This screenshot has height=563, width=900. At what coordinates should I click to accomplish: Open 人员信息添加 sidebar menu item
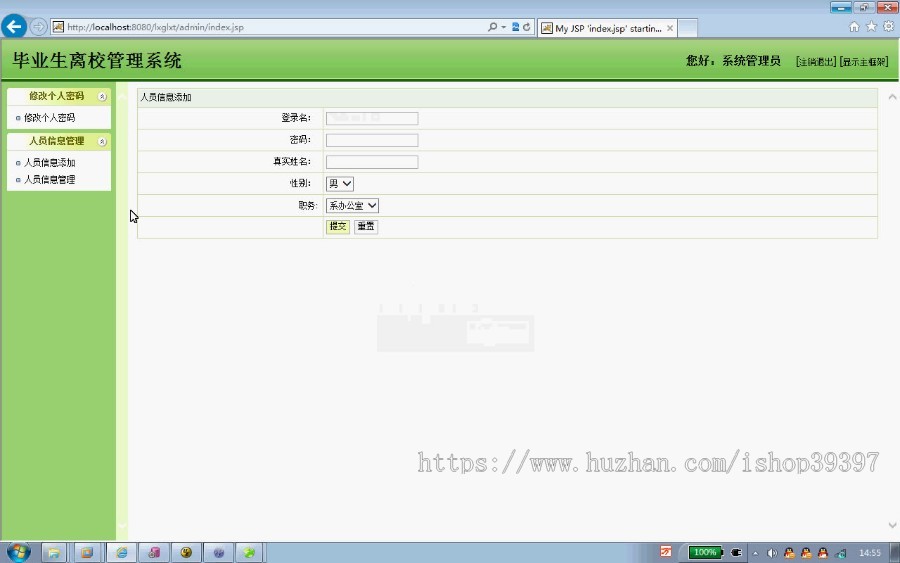49,162
